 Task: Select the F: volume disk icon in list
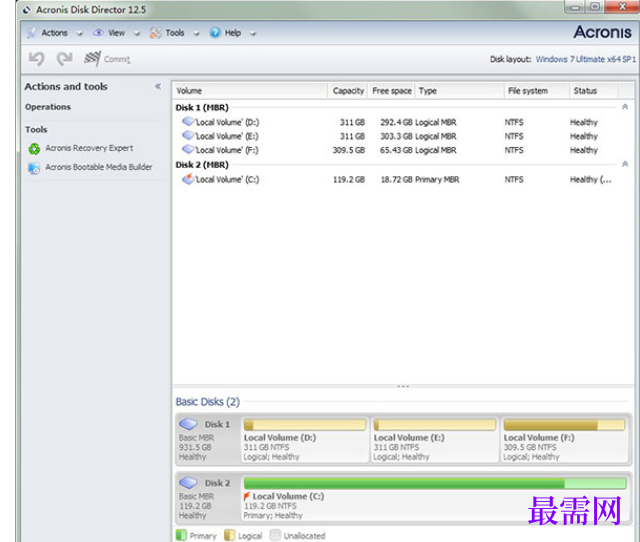[188, 149]
